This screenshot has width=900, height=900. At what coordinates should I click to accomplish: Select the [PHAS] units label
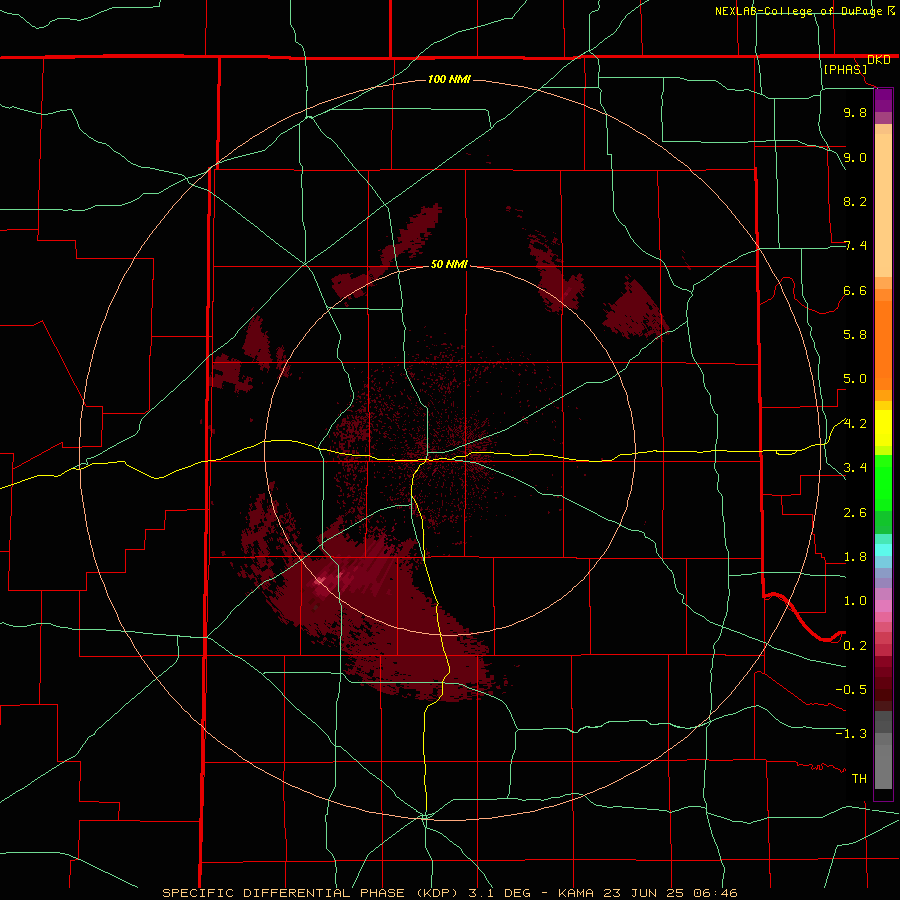pos(845,70)
